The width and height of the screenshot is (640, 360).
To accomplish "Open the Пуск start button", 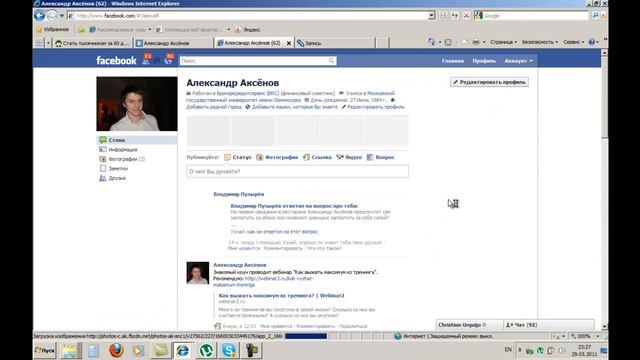I will click(44, 350).
